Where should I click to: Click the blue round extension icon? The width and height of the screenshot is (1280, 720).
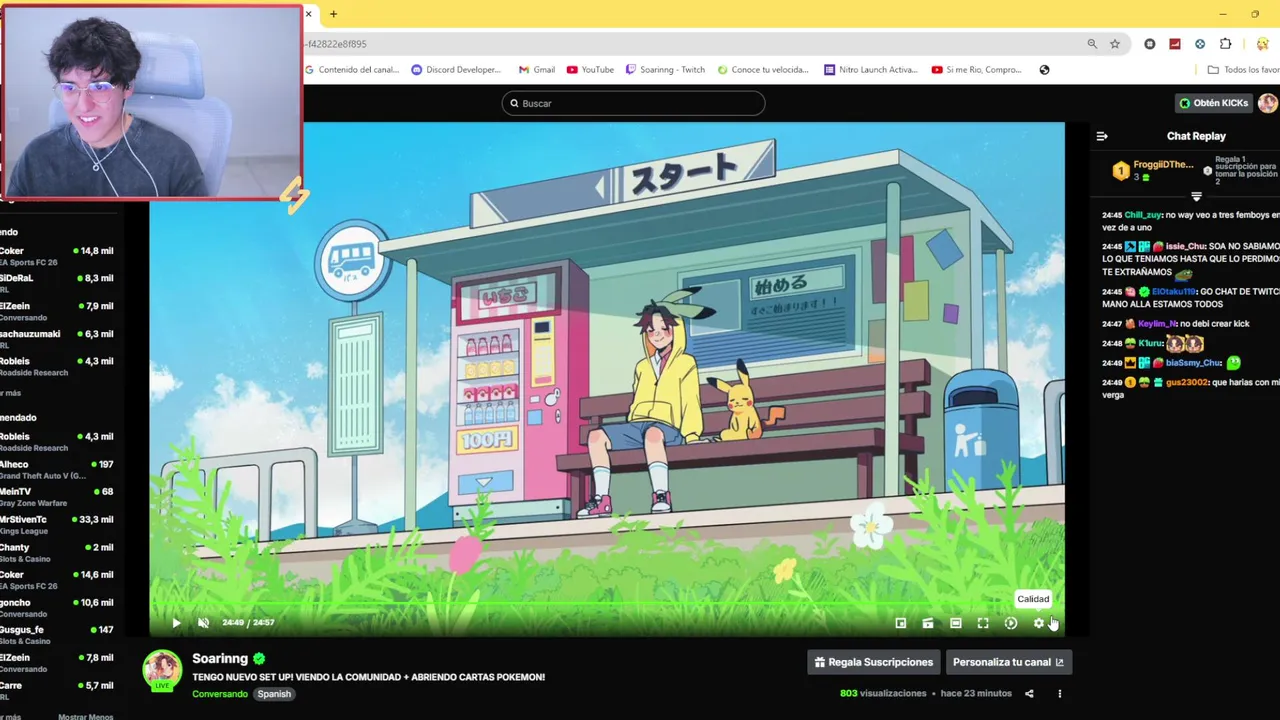point(1200,44)
